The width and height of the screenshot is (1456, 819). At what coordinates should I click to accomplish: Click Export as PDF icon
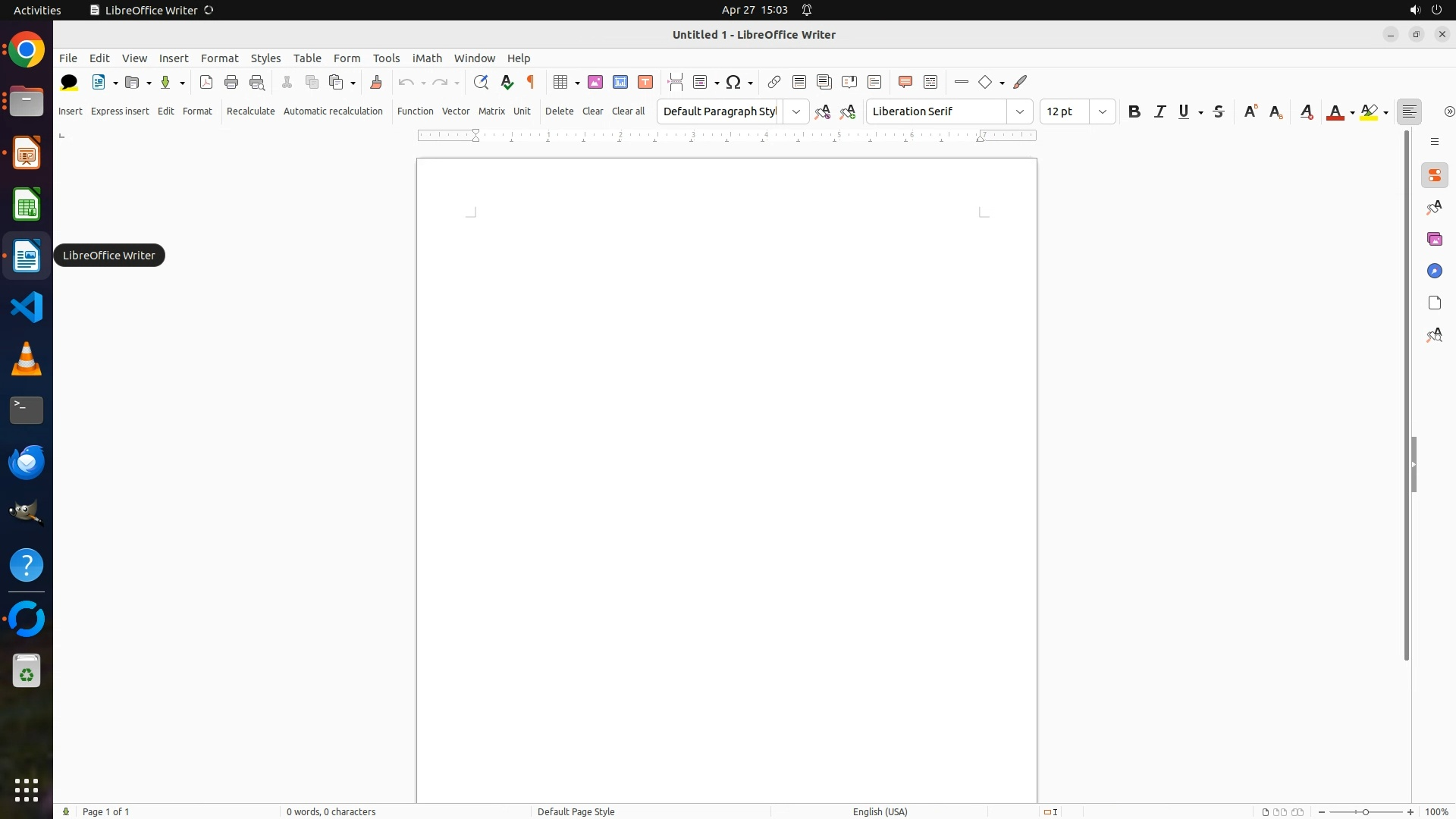click(x=206, y=82)
